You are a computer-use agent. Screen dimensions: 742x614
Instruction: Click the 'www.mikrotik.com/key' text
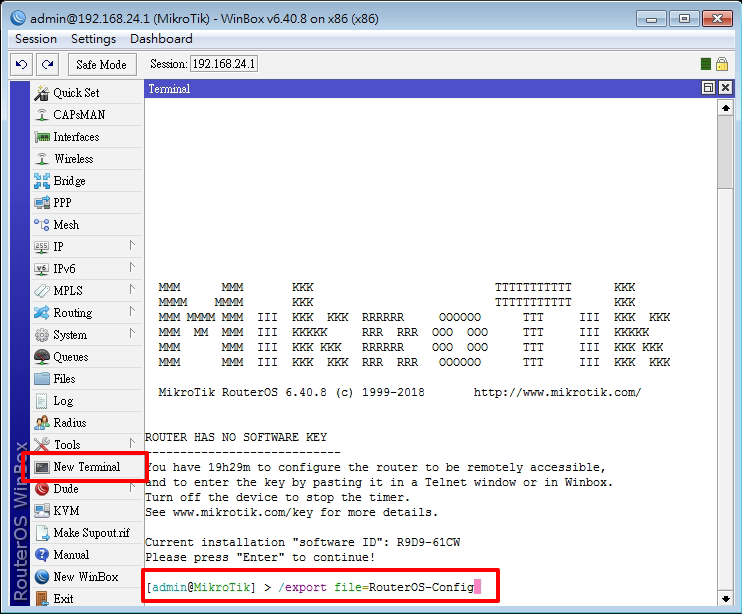pos(243,512)
